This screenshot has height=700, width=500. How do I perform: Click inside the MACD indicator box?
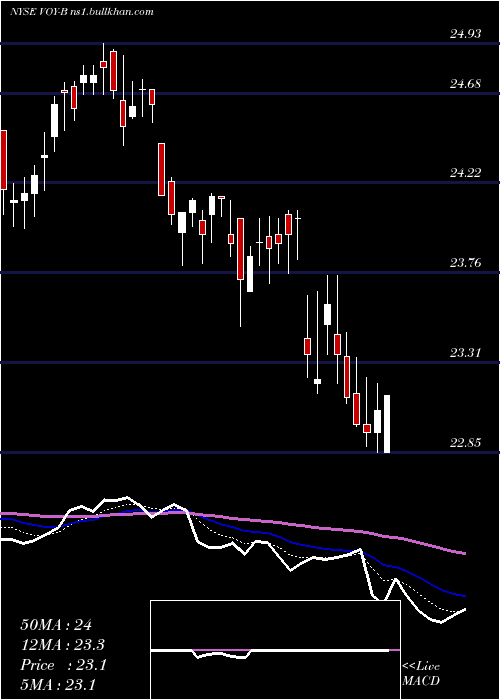tap(275, 650)
